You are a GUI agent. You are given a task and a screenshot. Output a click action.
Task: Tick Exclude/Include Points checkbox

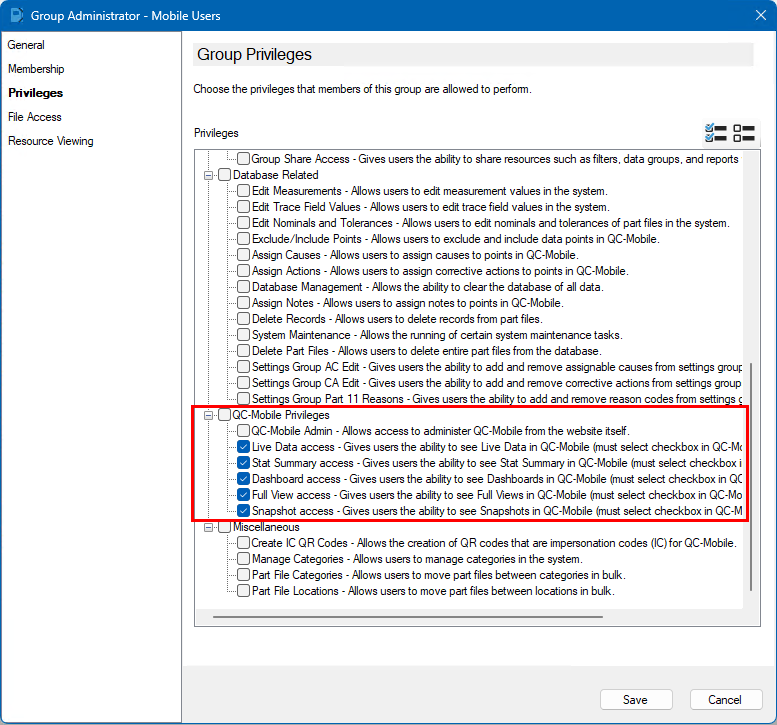(243, 239)
